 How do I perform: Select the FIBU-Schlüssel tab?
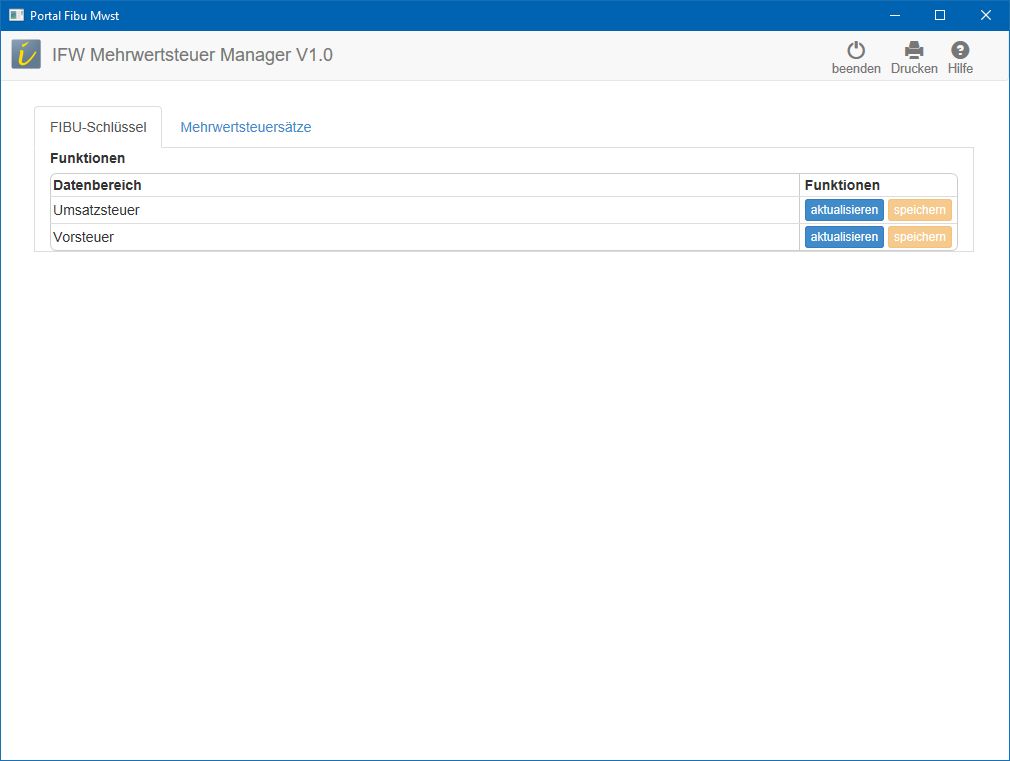(x=98, y=127)
